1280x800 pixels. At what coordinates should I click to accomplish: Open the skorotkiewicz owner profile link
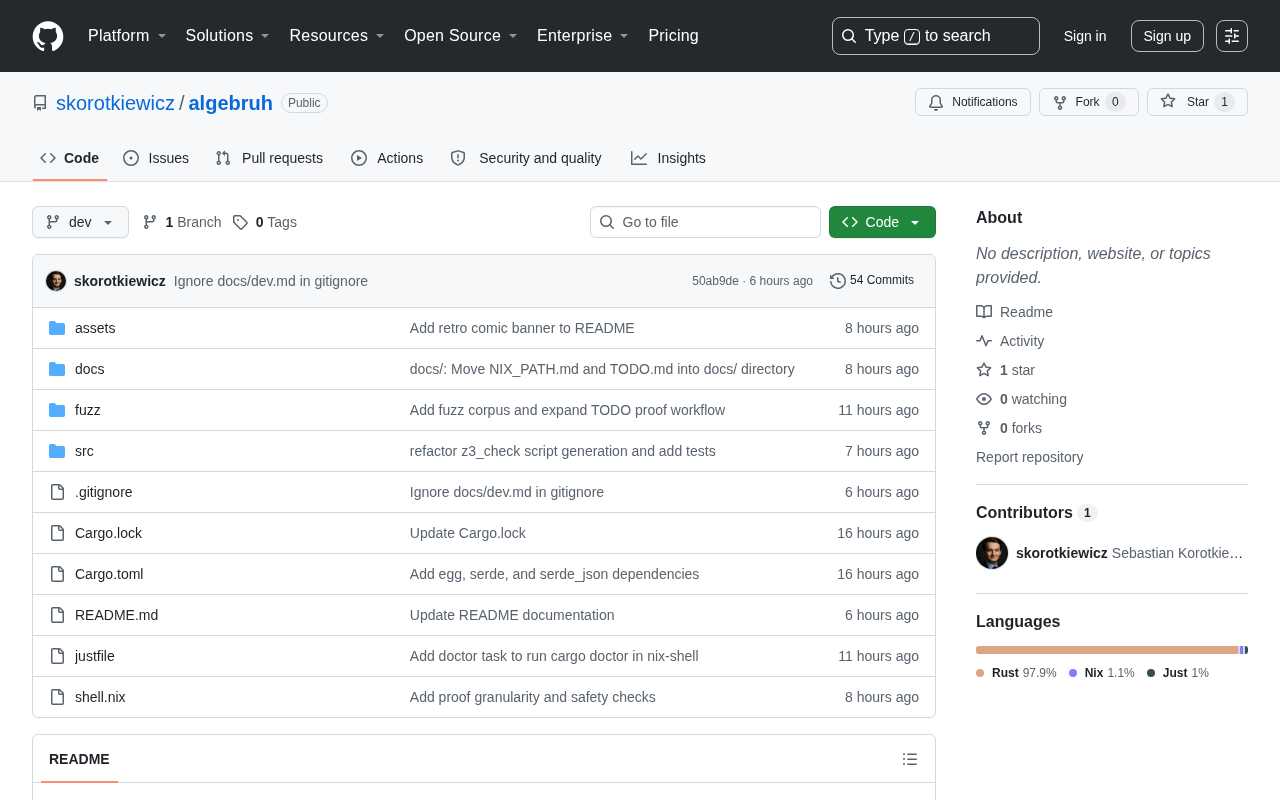(115, 103)
